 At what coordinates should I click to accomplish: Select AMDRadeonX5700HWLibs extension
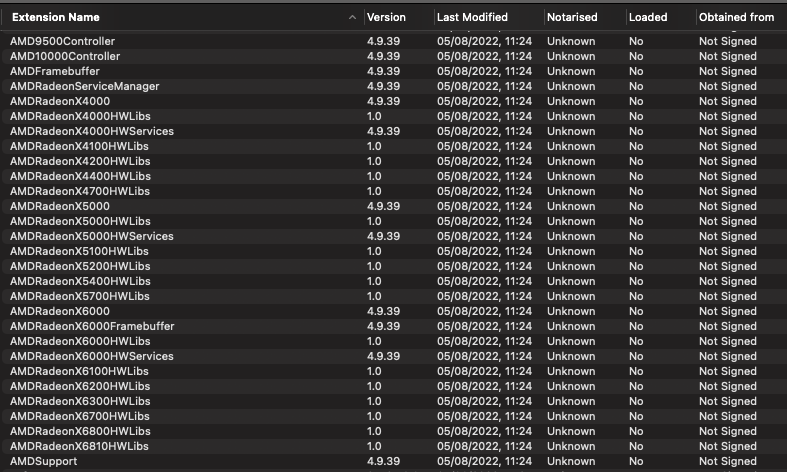click(394, 296)
